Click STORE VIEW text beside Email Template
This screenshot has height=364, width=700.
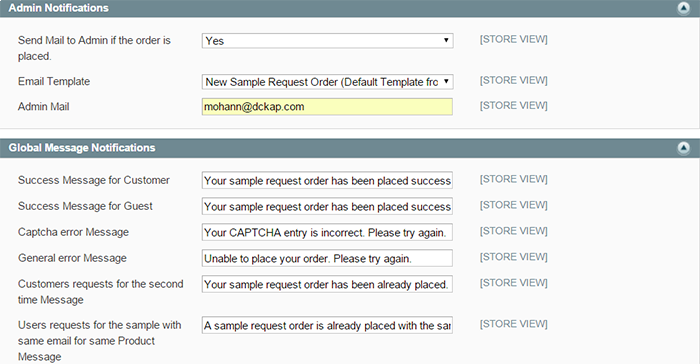[x=513, y=80]
